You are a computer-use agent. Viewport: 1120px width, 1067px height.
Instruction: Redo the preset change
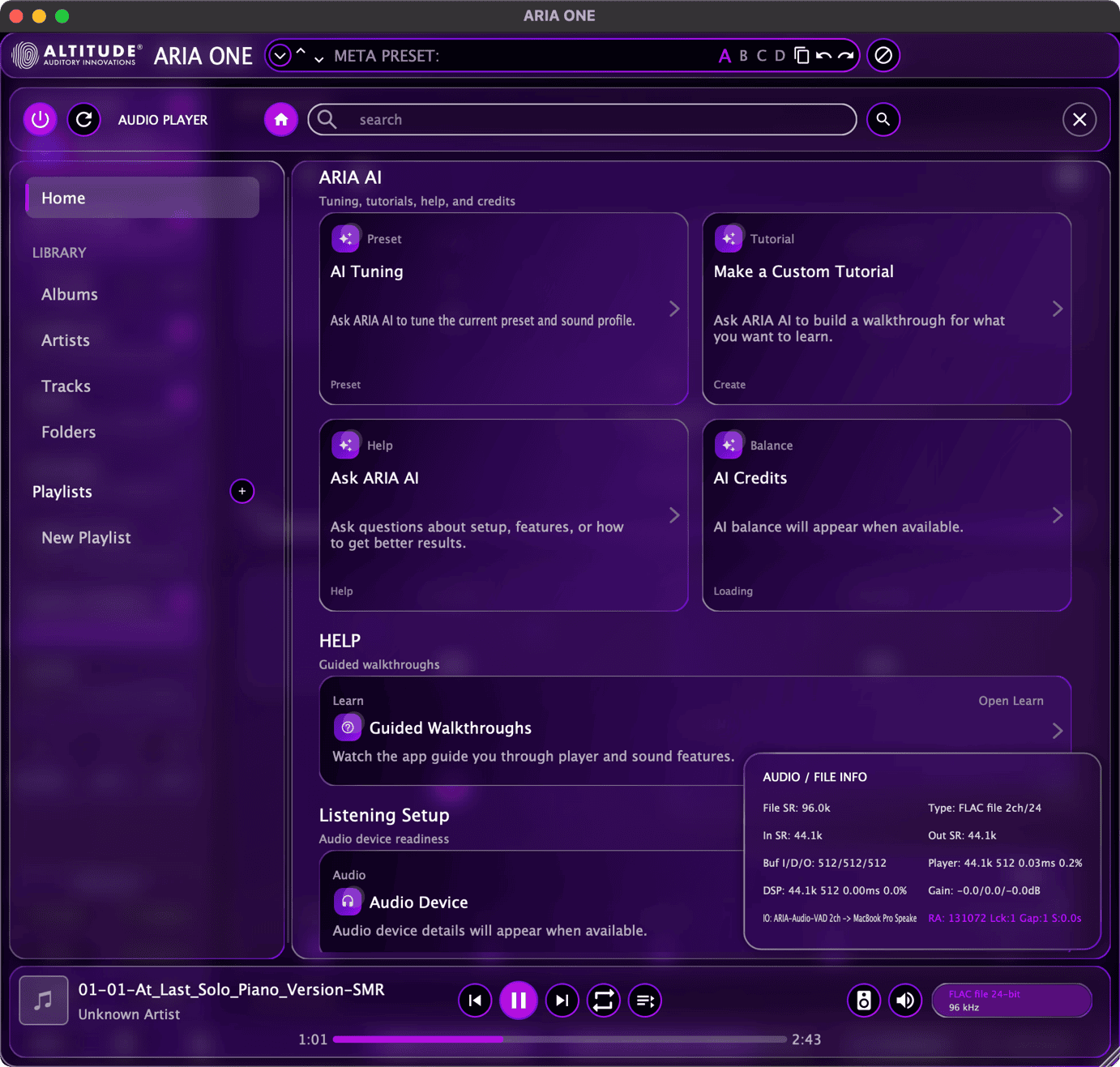coord(845,56)
